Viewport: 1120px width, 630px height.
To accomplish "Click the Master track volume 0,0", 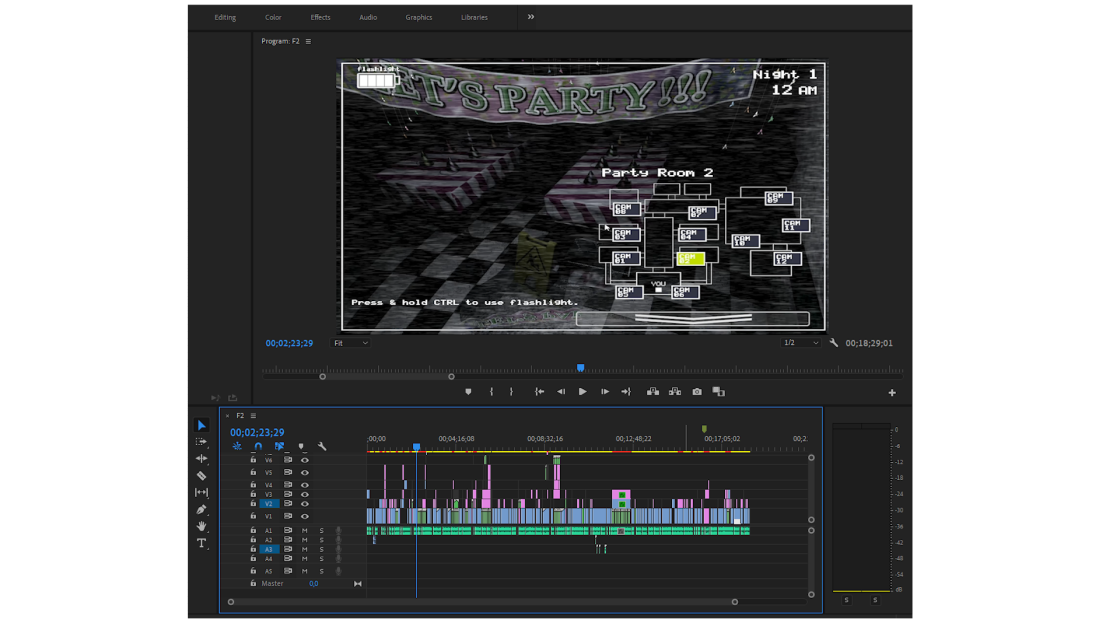I will point(314,584).
